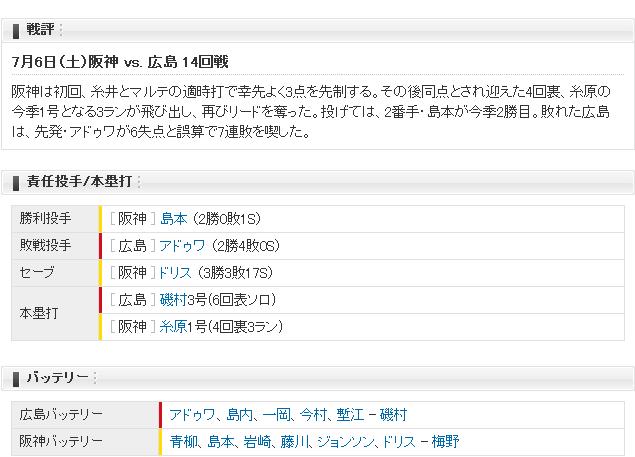635x457 pixels.
Task: Click 糸原 link in 本塁打 row
Action: [x=173, y=327]
